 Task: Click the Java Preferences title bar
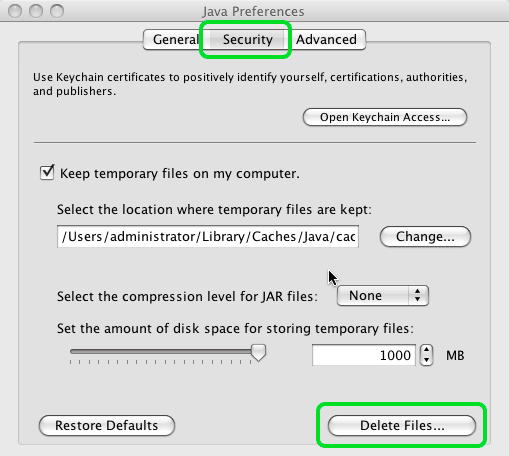coord(253,11)
